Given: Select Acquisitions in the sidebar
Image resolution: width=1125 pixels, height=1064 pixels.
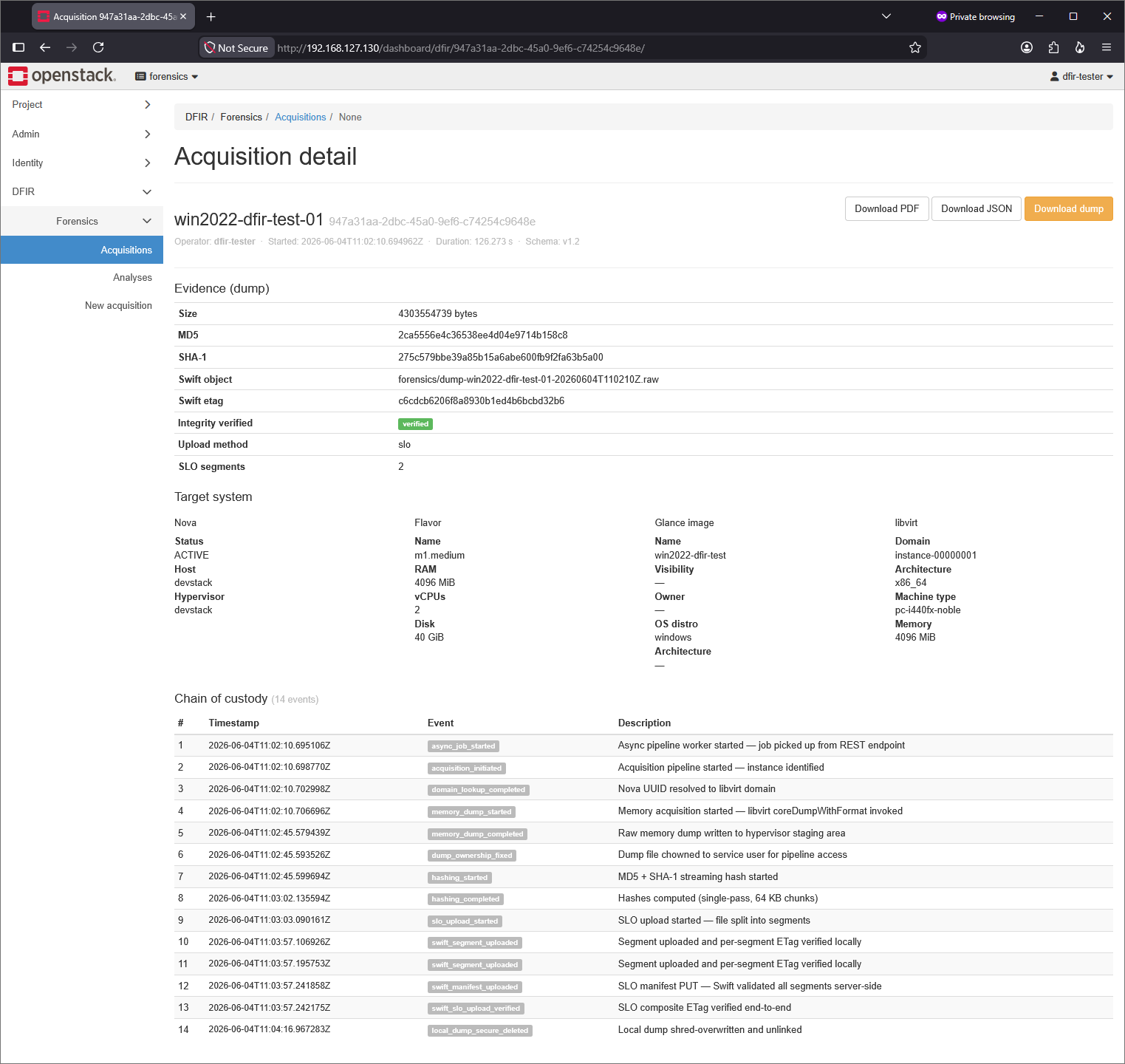Looking at the screenshot, I should (x=81, y=250).
